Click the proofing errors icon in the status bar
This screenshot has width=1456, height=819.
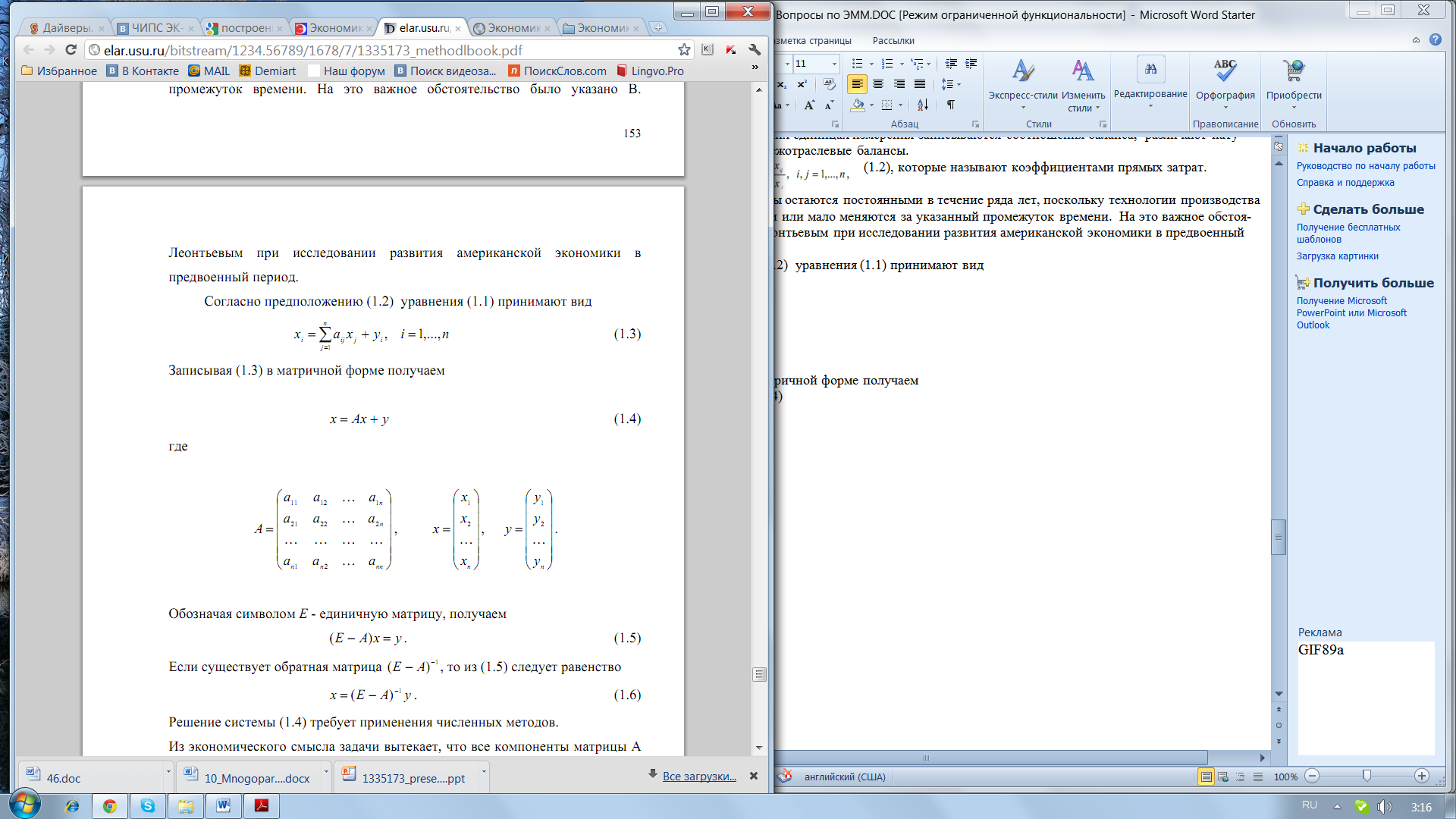click(785, 777)
